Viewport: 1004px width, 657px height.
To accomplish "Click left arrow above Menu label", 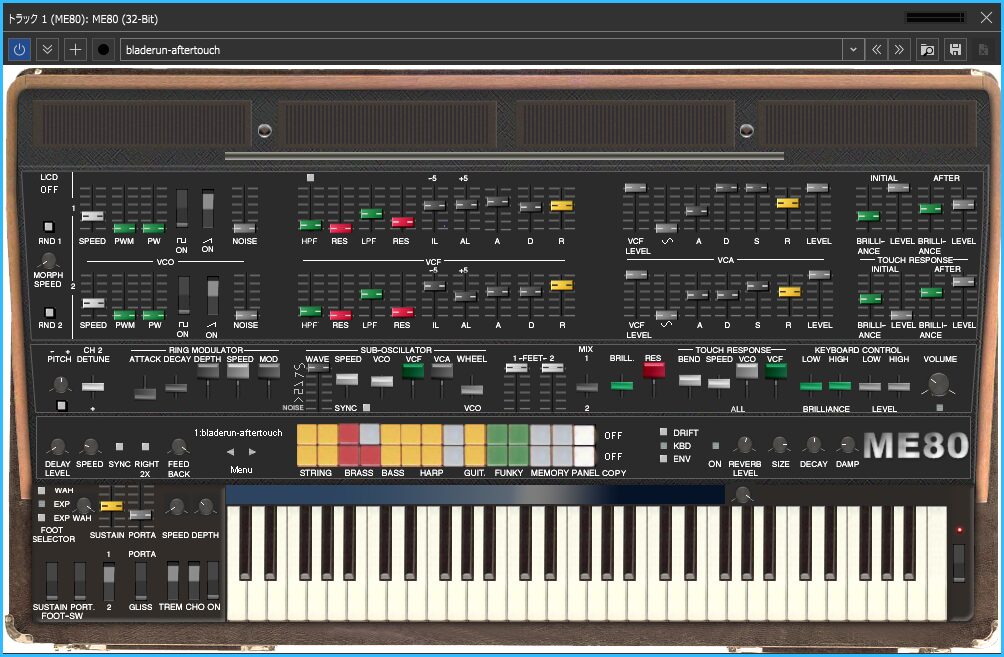I will click(231, 451).
